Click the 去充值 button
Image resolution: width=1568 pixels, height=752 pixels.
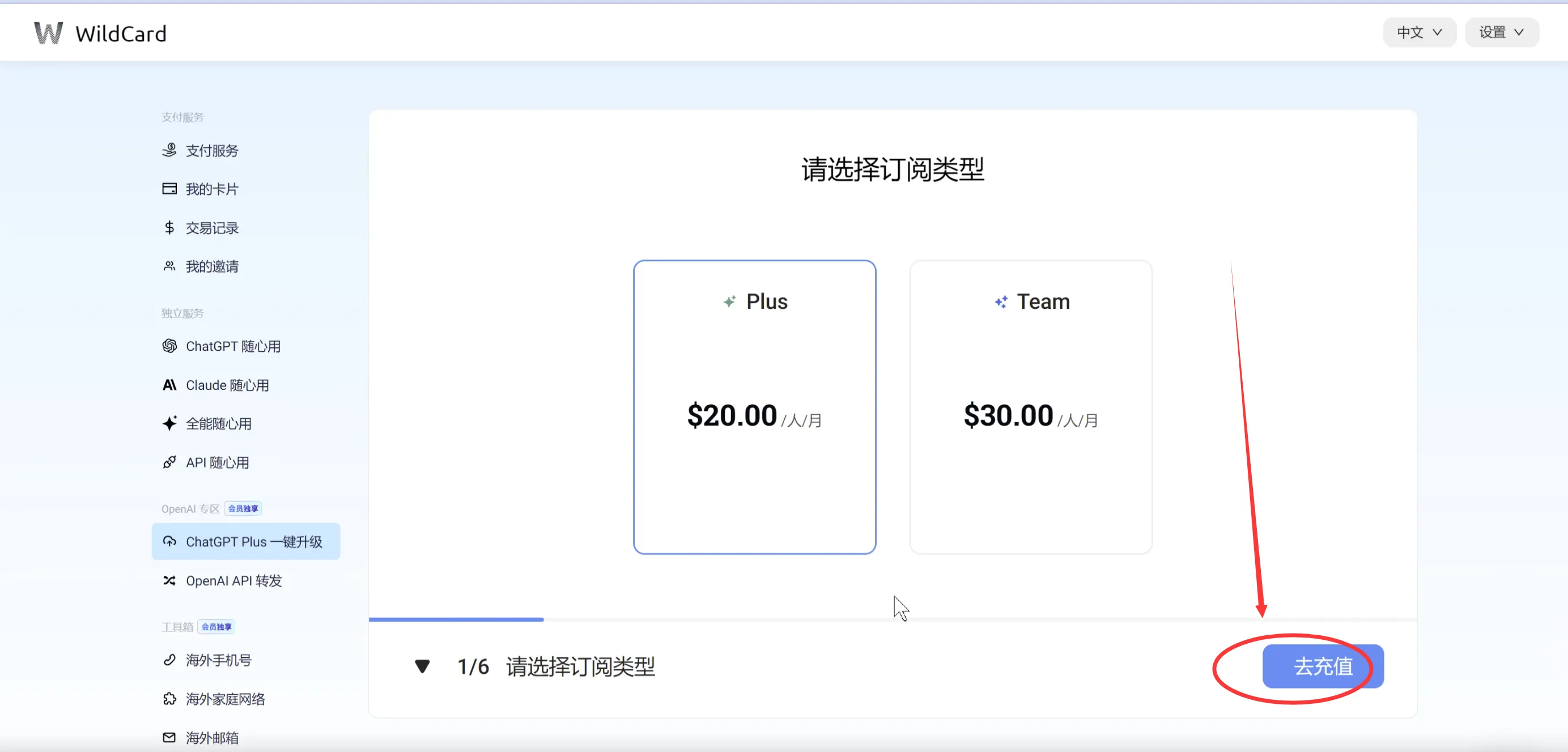(x=1323, y=666)
